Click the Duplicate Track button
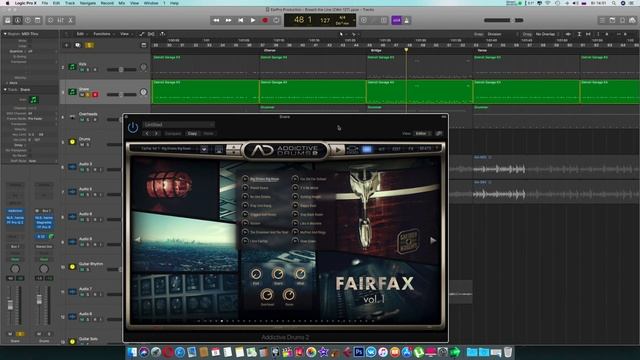 [x=78, y=45]
